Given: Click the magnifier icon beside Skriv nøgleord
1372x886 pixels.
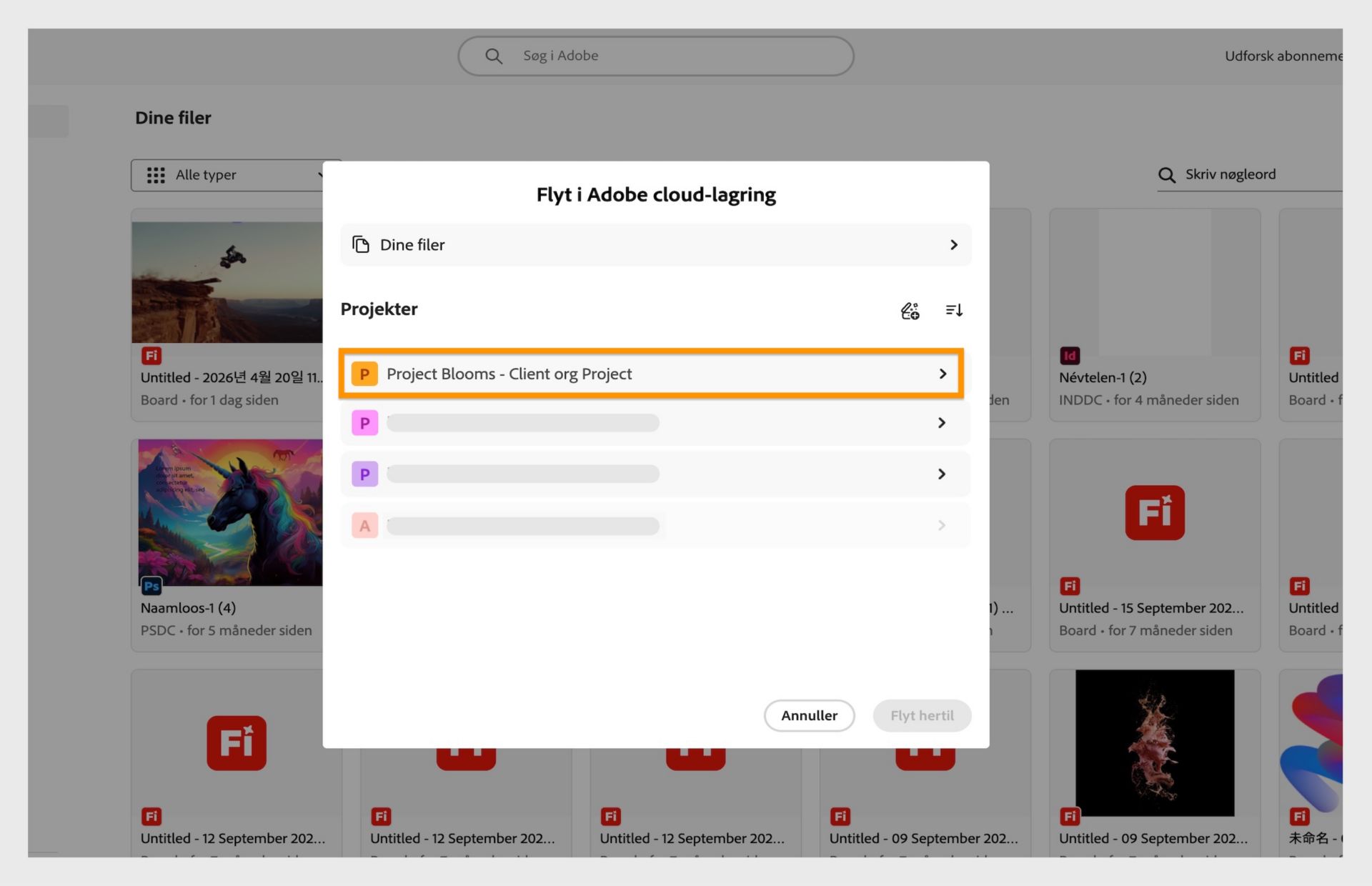Looking at the screenshot, I should tap(1167, 175).
